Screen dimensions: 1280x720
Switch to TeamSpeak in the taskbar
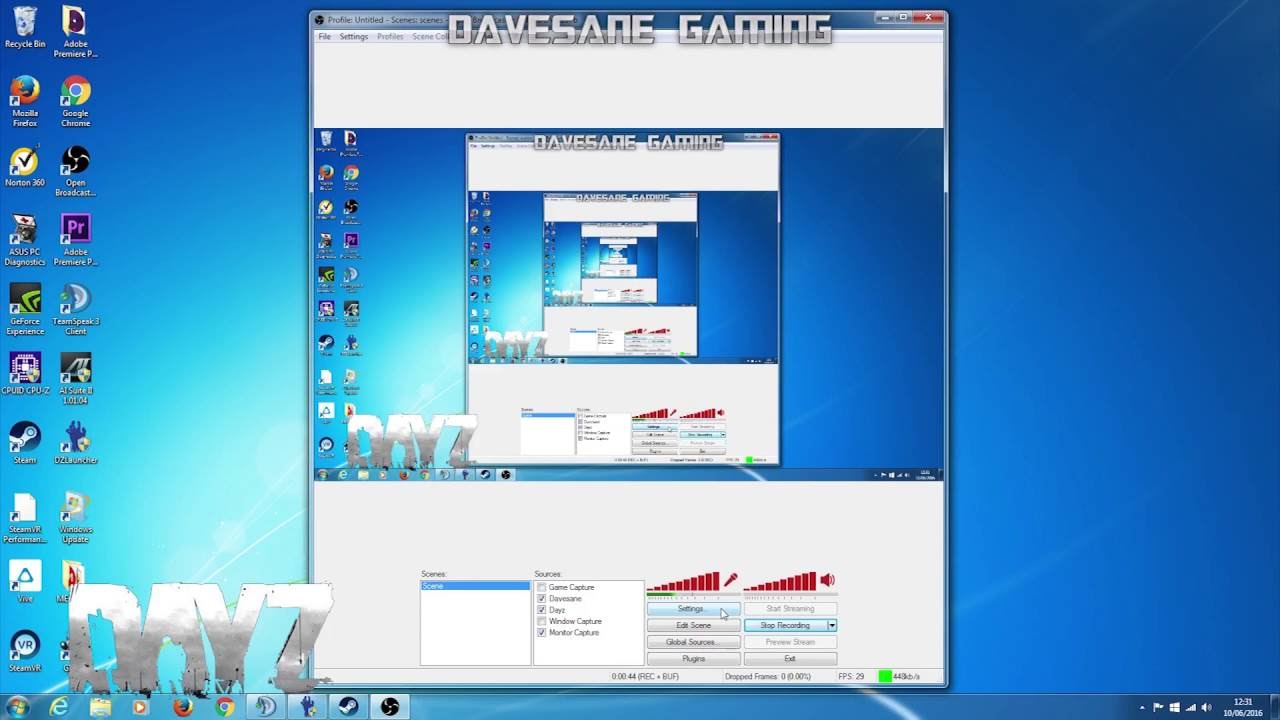click(265, 707)
